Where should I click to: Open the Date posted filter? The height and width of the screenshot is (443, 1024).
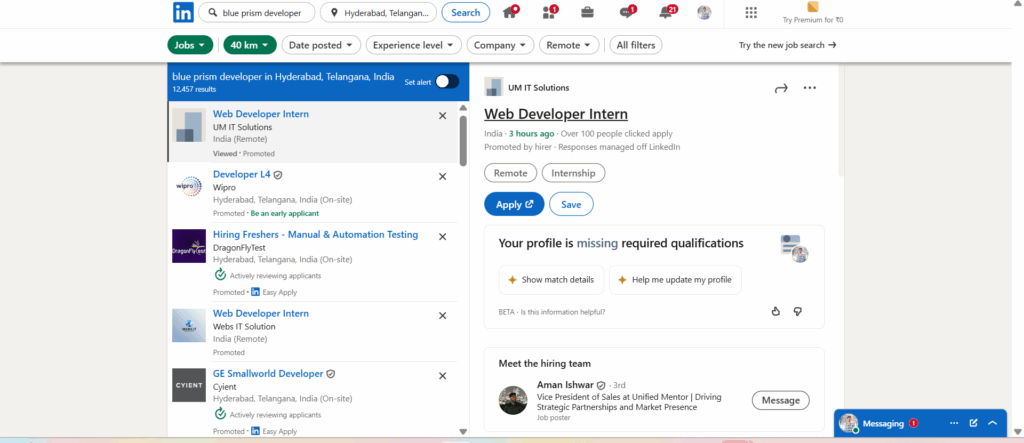[x=321, y=45]
